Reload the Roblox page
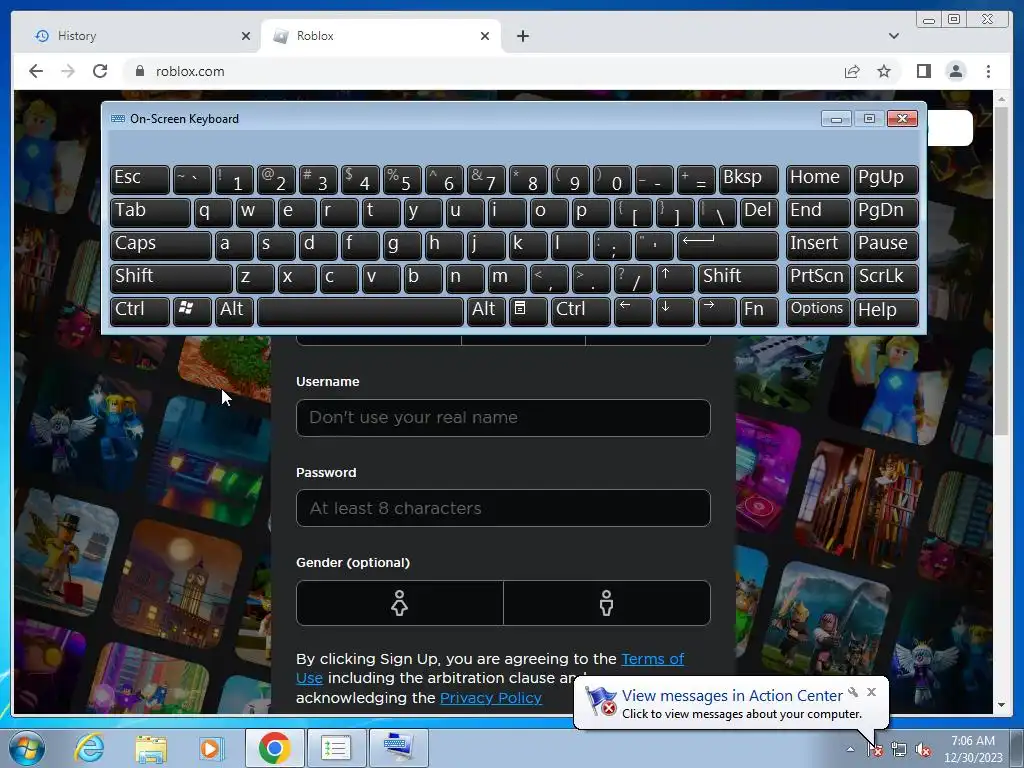The image size is (1024, 768). click(x=100, y=71)
